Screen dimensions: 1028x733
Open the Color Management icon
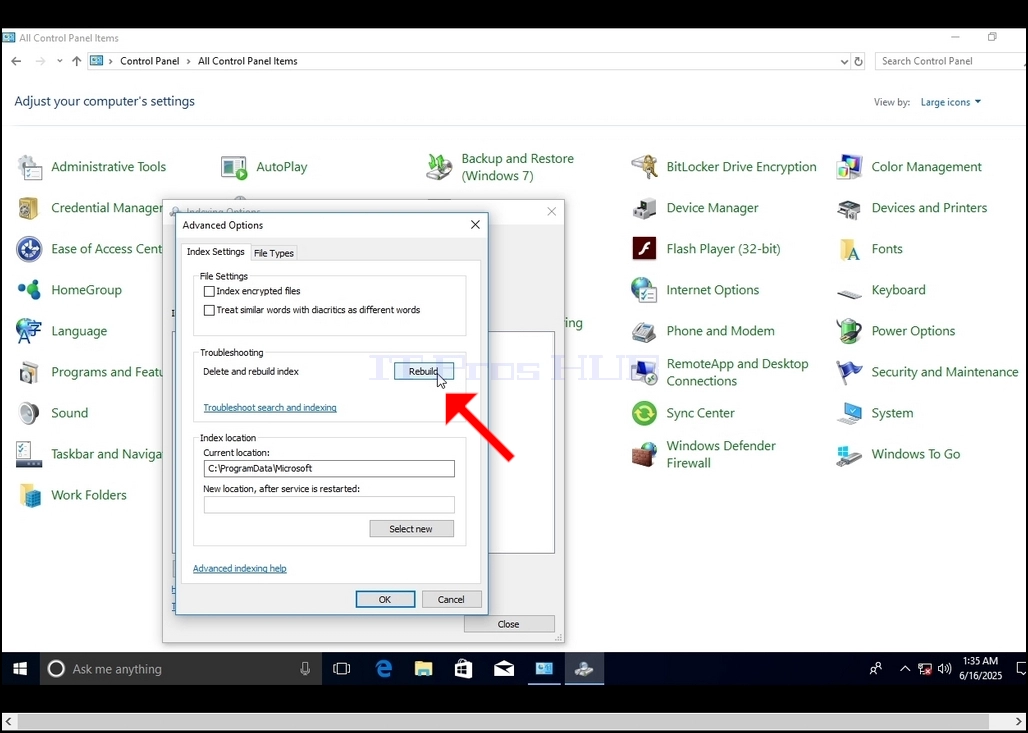(x=850, y=167)
